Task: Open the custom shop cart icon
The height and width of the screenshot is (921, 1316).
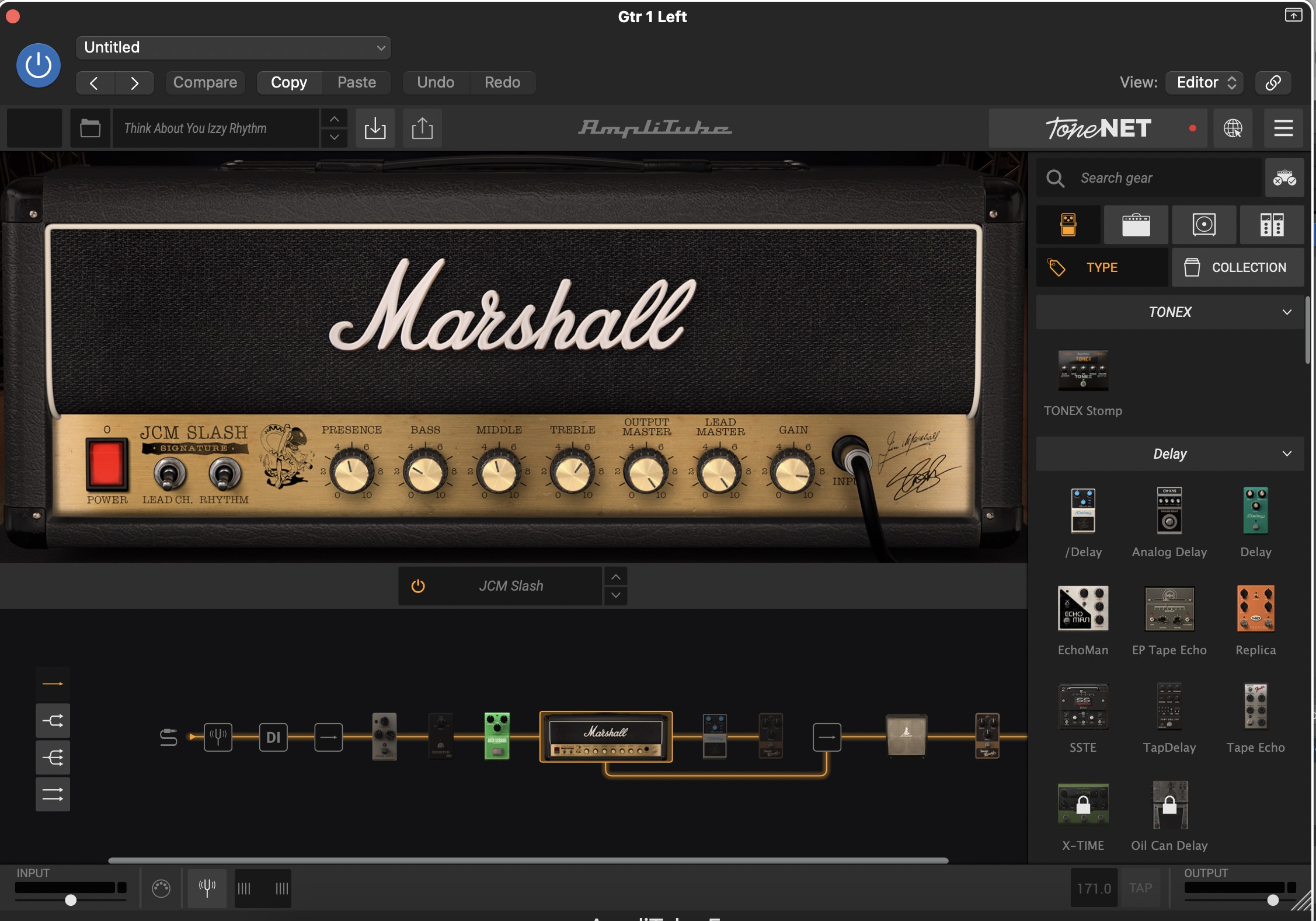Action: (1284, 177)
